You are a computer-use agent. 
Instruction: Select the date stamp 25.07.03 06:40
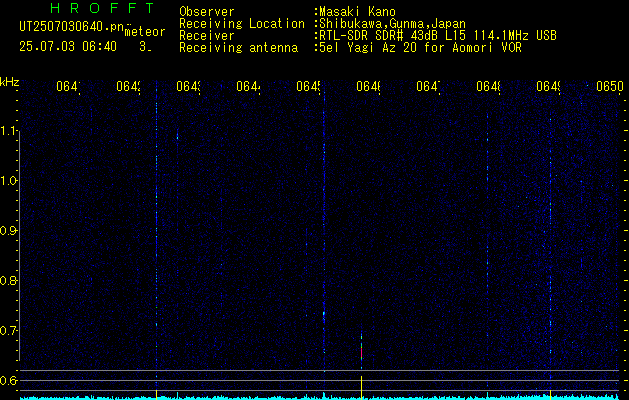coord(68,47)
